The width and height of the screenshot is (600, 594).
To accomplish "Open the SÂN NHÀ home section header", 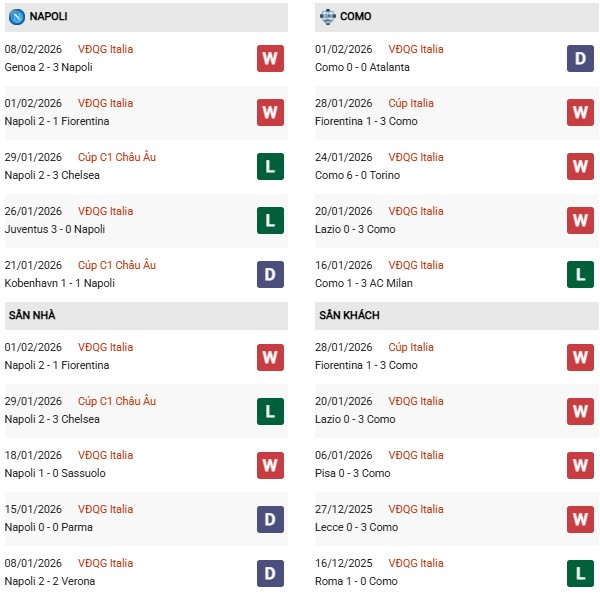I will tap(32, 315).
